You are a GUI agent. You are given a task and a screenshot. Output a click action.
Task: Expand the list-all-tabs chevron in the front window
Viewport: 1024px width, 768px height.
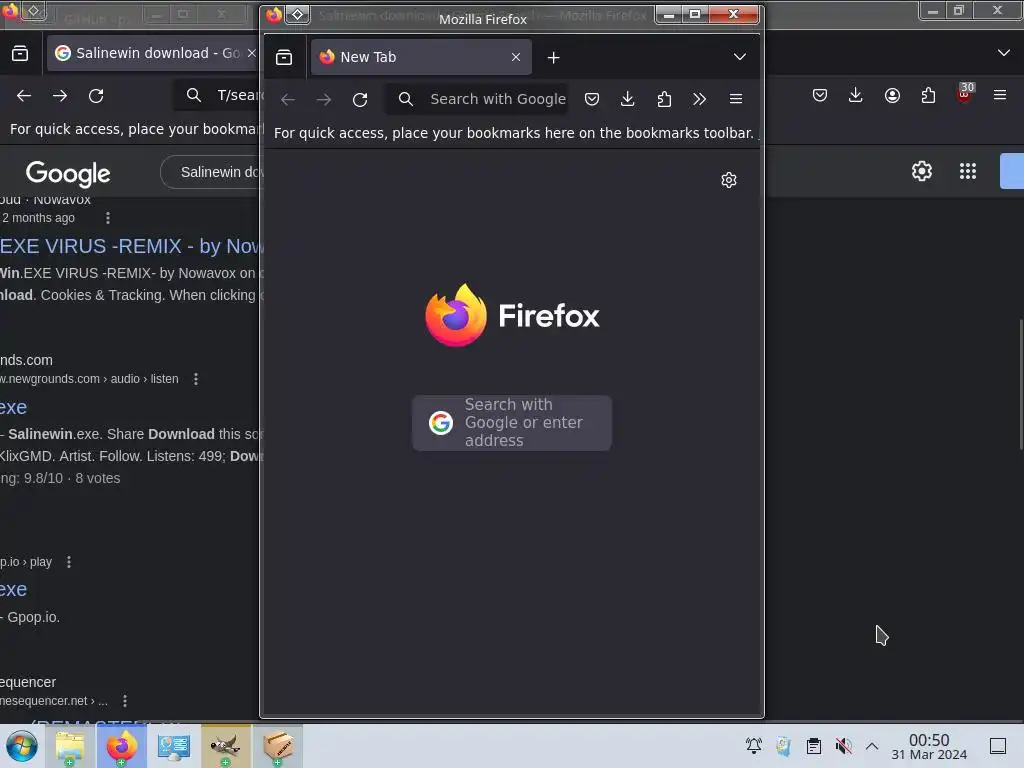click(x=739, y=57)
